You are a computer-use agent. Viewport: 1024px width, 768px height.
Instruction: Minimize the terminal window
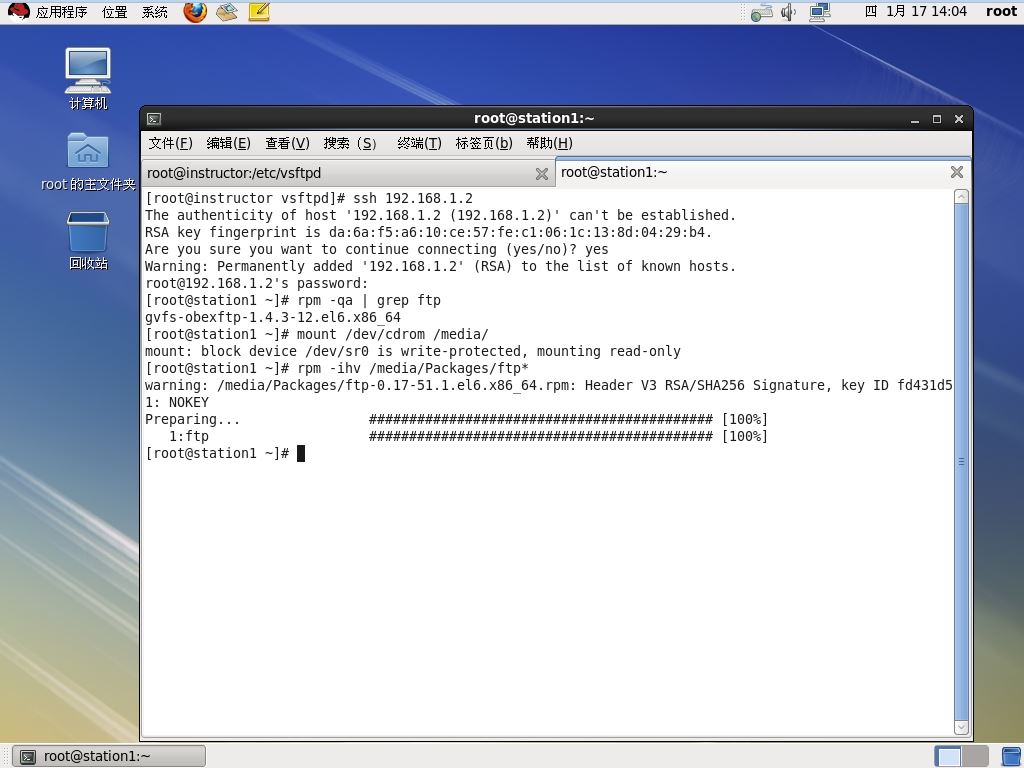pos(915,119)
